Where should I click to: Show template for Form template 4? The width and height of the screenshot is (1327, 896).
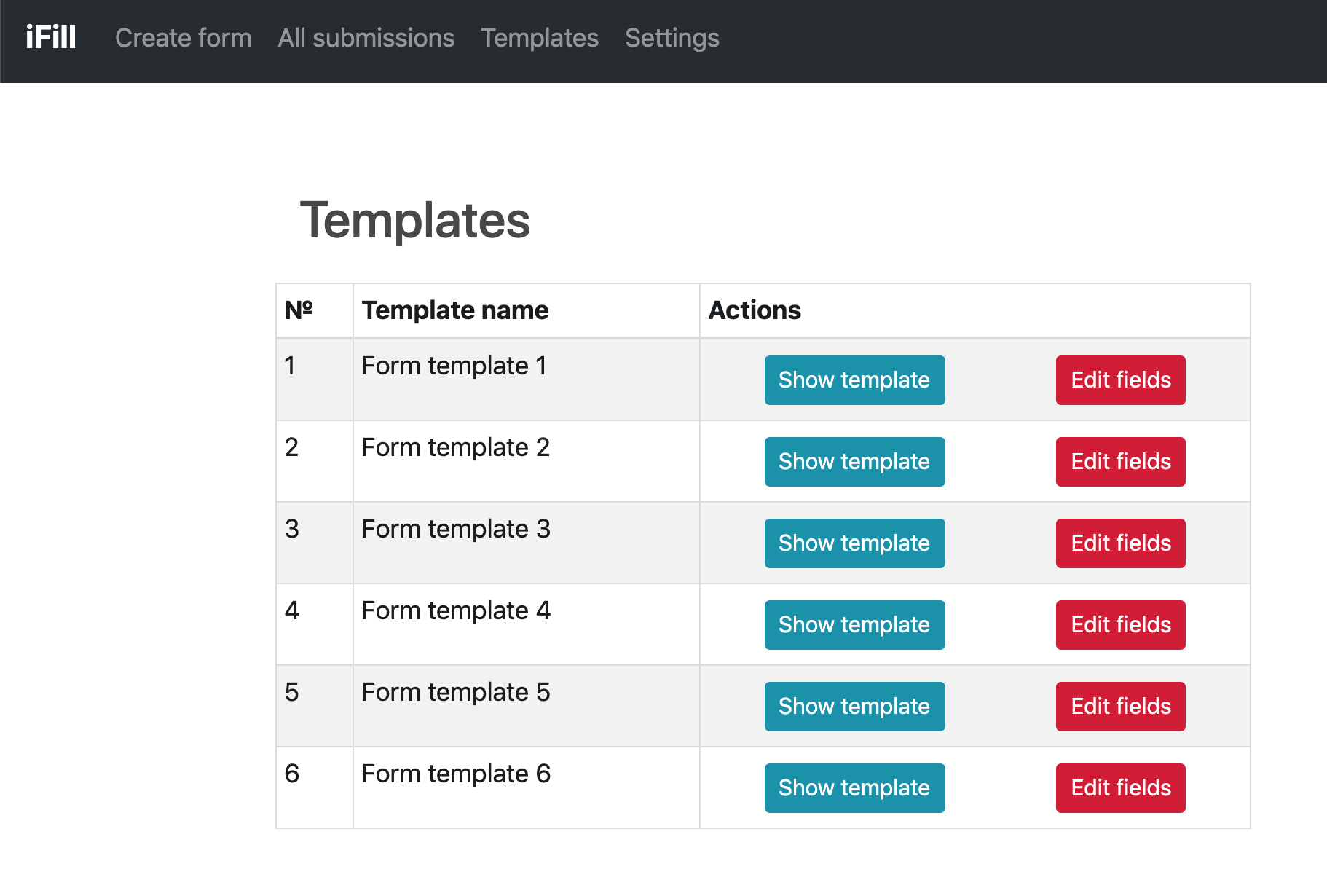pyautogui.click(x=854, y=625)
